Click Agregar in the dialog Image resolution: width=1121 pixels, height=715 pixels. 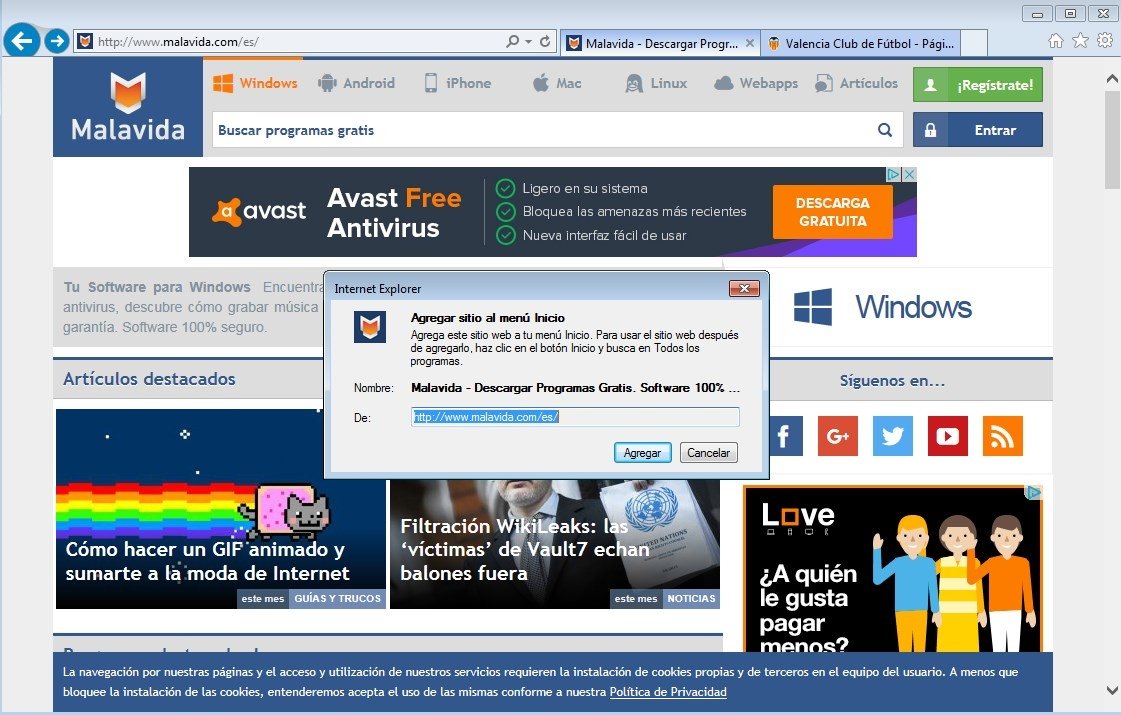tap(642, 453)
